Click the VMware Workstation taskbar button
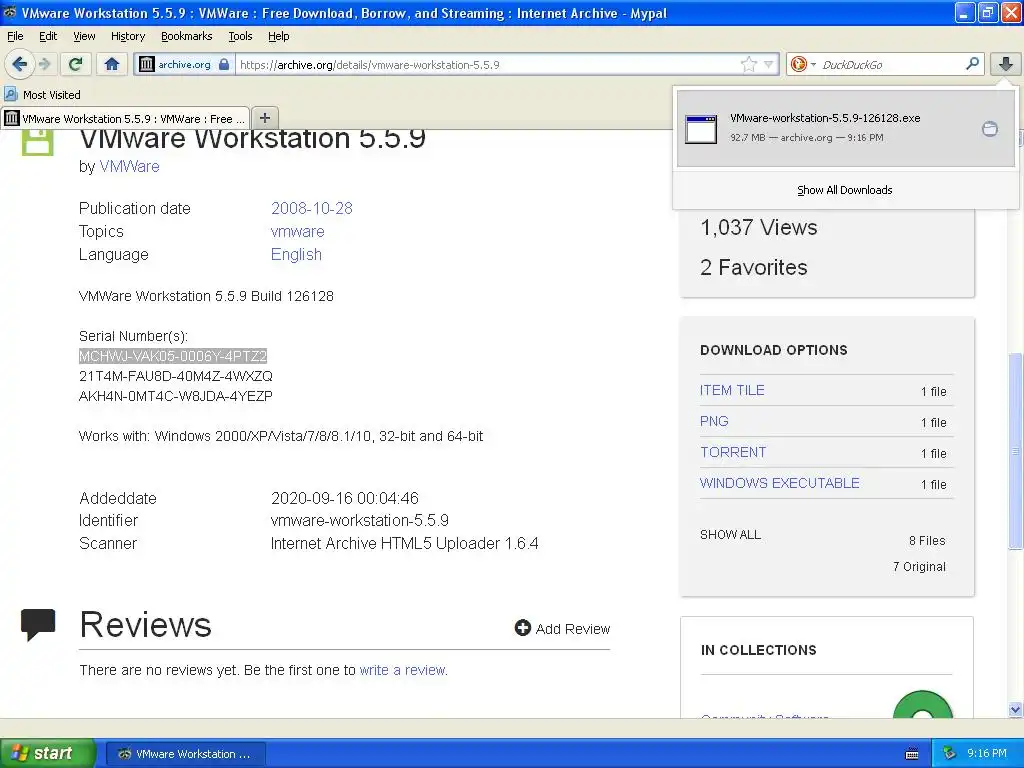The height and width of the screenshot is (768, 1024). click(x=186, y=754)
